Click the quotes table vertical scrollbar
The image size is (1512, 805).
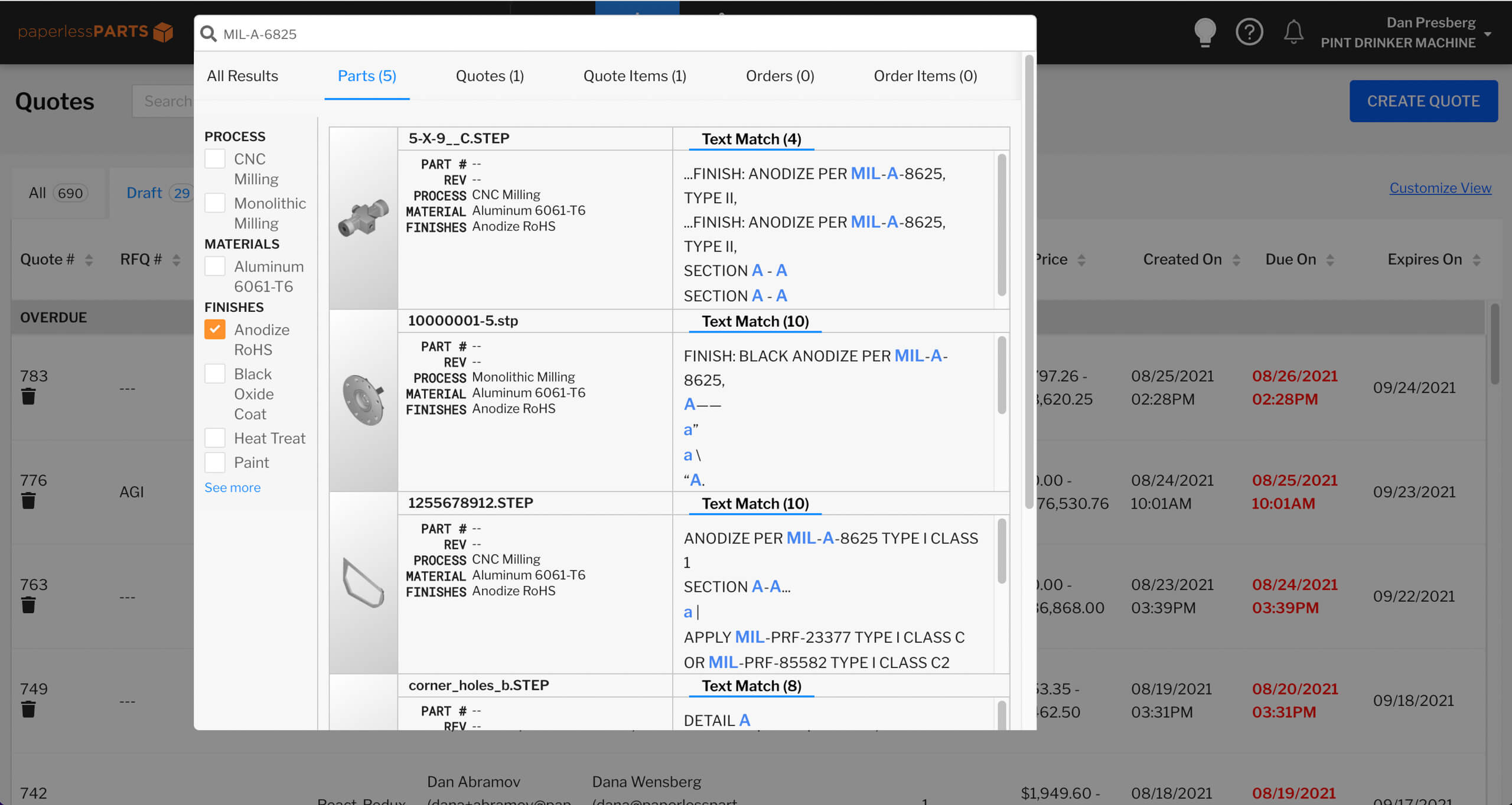(x=1495, y=344)
